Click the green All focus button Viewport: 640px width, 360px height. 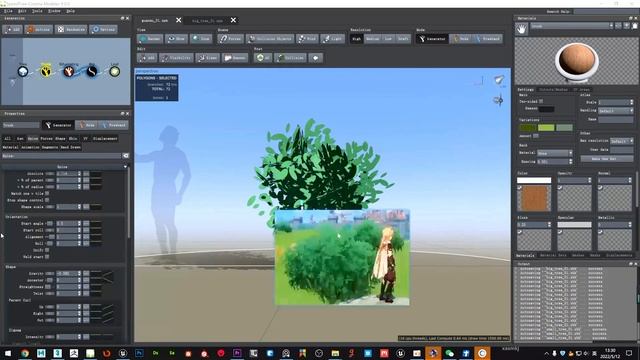tap(262, 58)
